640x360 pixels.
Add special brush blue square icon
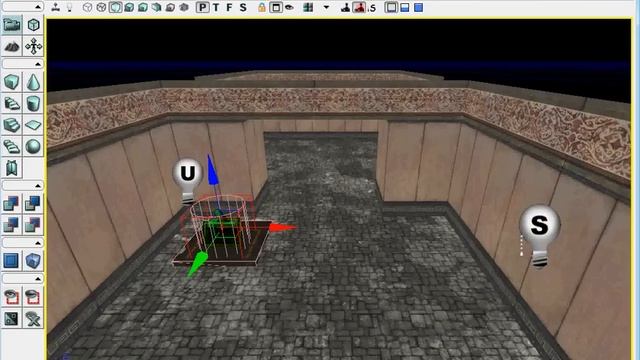click(x=11, y=260)
